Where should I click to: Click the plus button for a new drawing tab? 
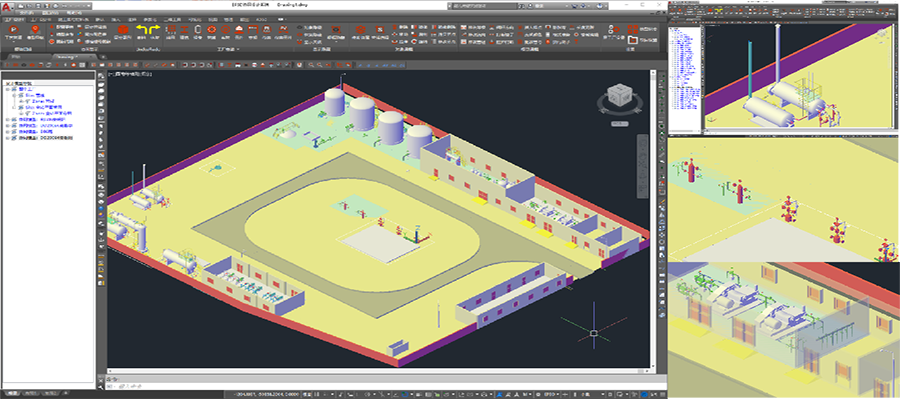(103, 57)
